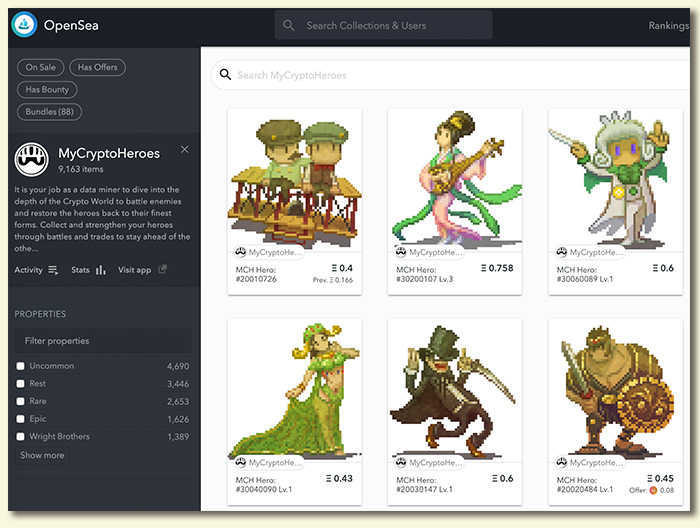
Task: Open the Wright Brothers hero image #20010726
Action: point(295,179)
